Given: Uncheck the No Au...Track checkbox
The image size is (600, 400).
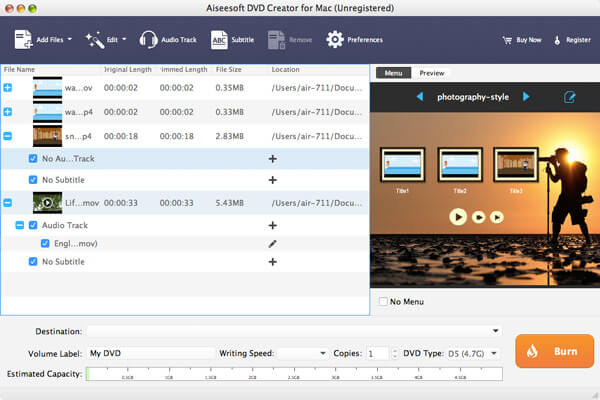Looking at the screenshot, I should pos(33,158).
